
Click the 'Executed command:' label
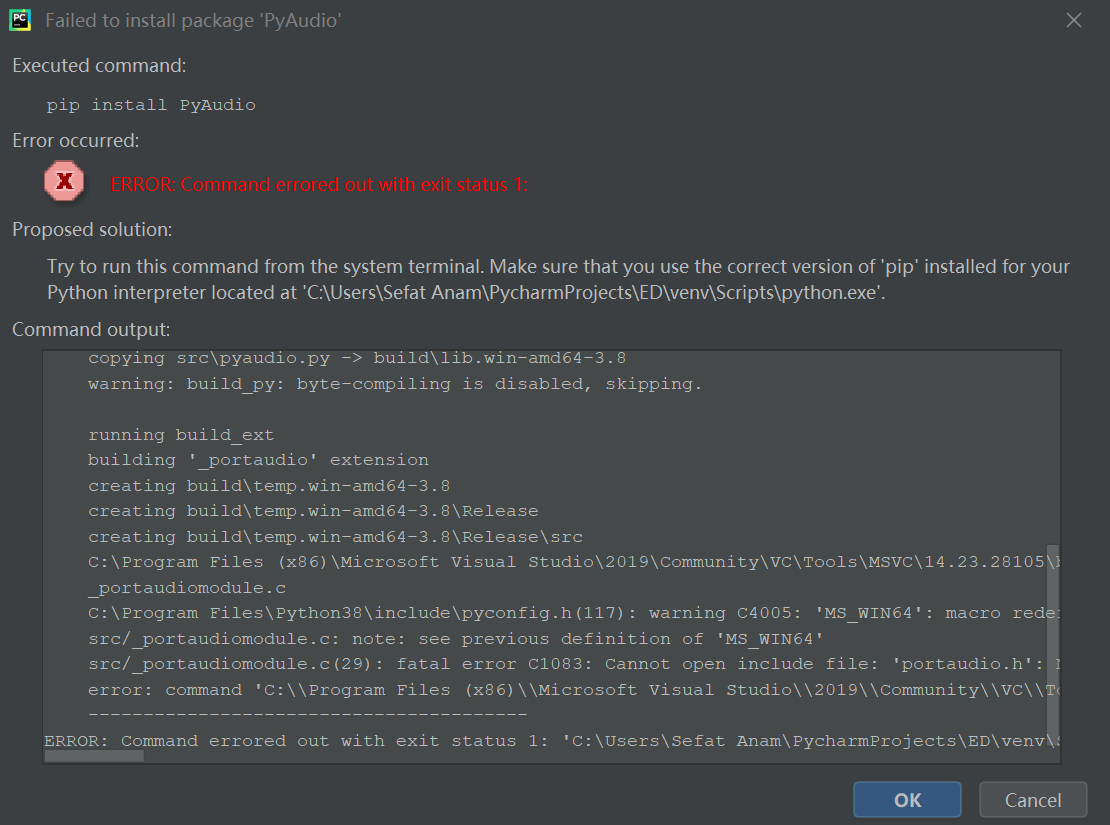(x=97, y=65)
